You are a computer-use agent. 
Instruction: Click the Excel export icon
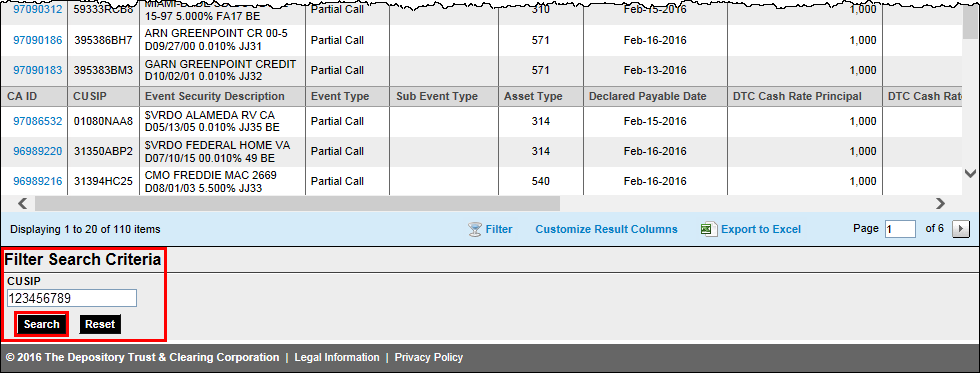click(708, 229)
